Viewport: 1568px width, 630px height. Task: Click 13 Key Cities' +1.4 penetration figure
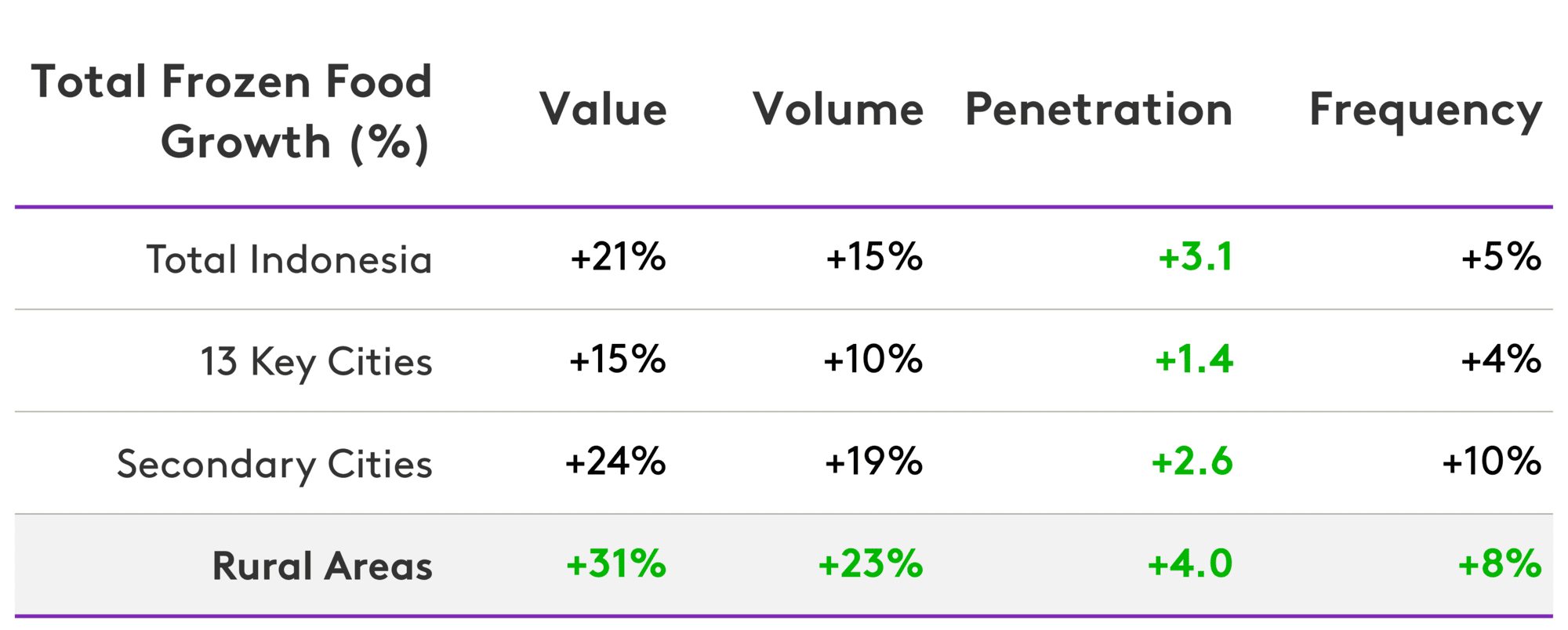click(x=1194, y=360)
